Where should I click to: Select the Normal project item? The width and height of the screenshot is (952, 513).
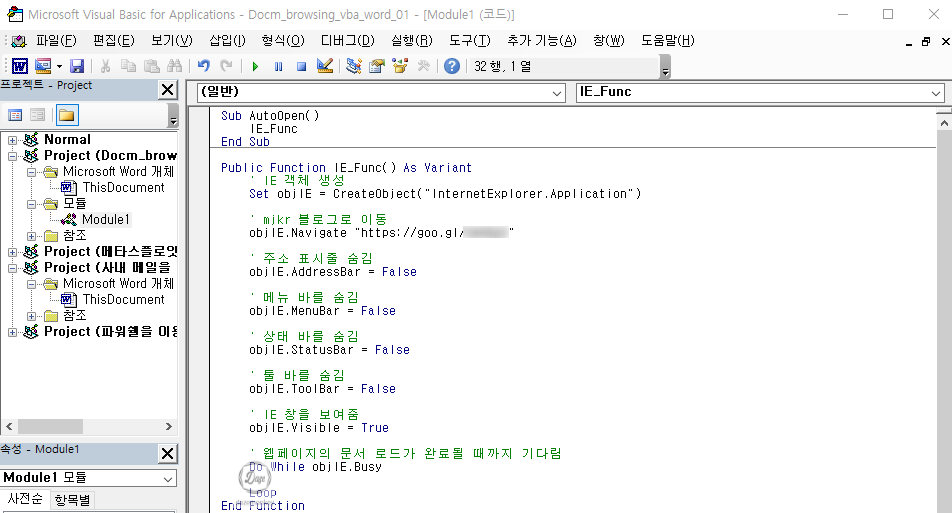coord(67,140)
